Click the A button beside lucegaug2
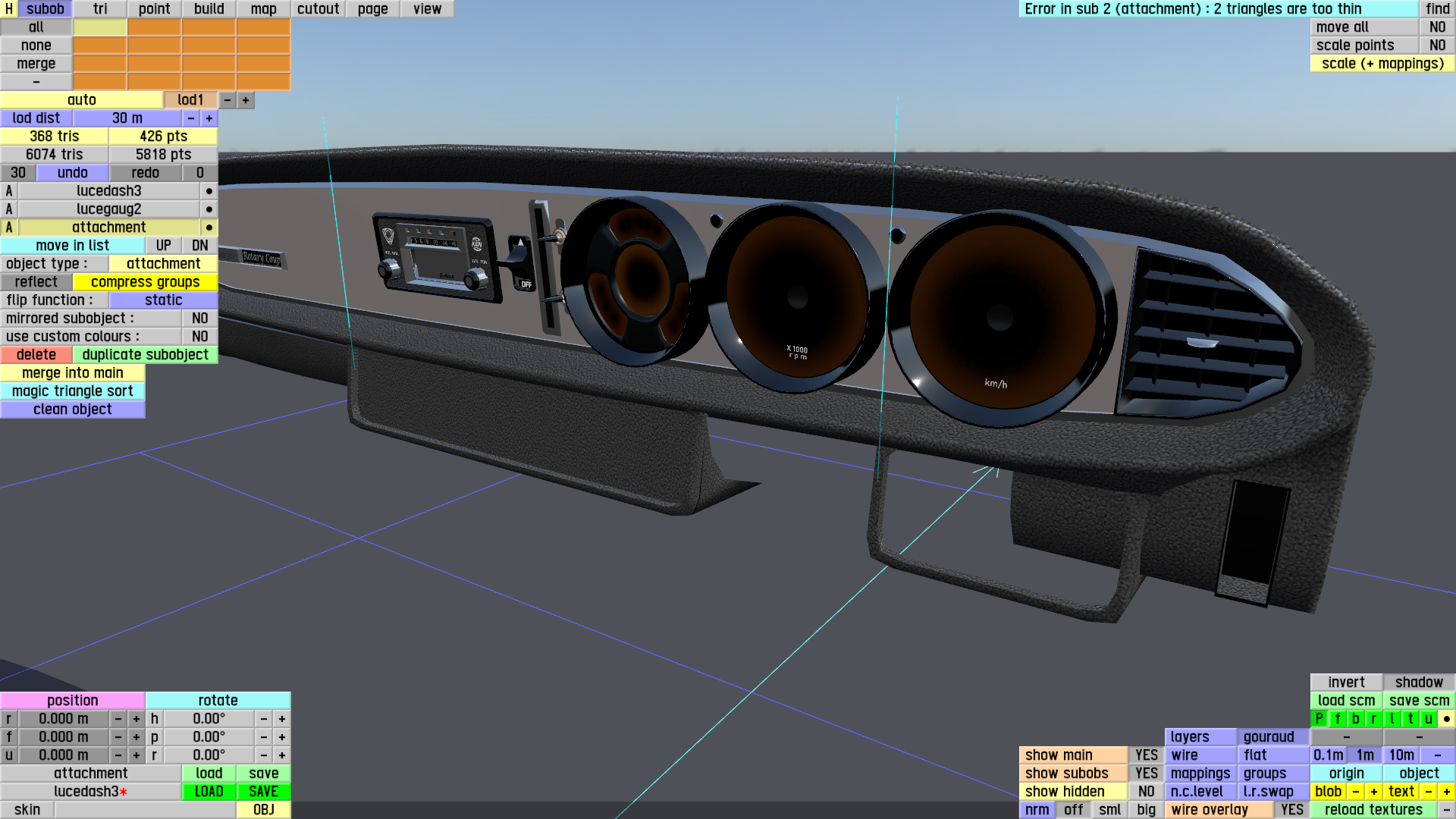1456x819 pixels. coord(9,209)
